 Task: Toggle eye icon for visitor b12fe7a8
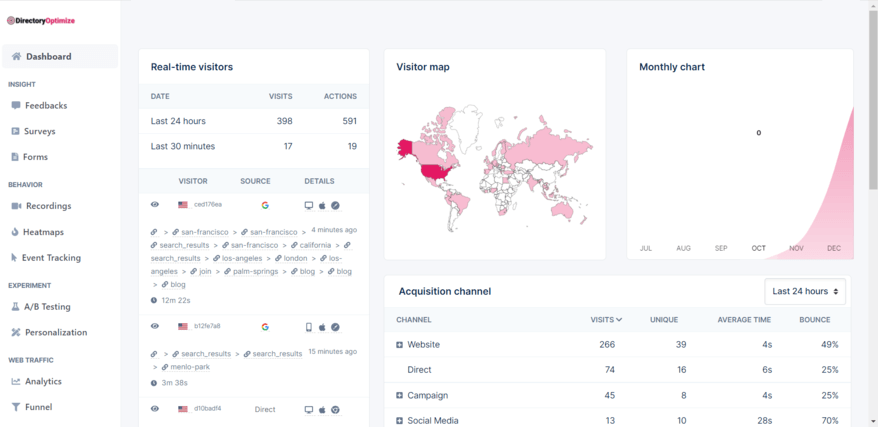pos(155,327)
